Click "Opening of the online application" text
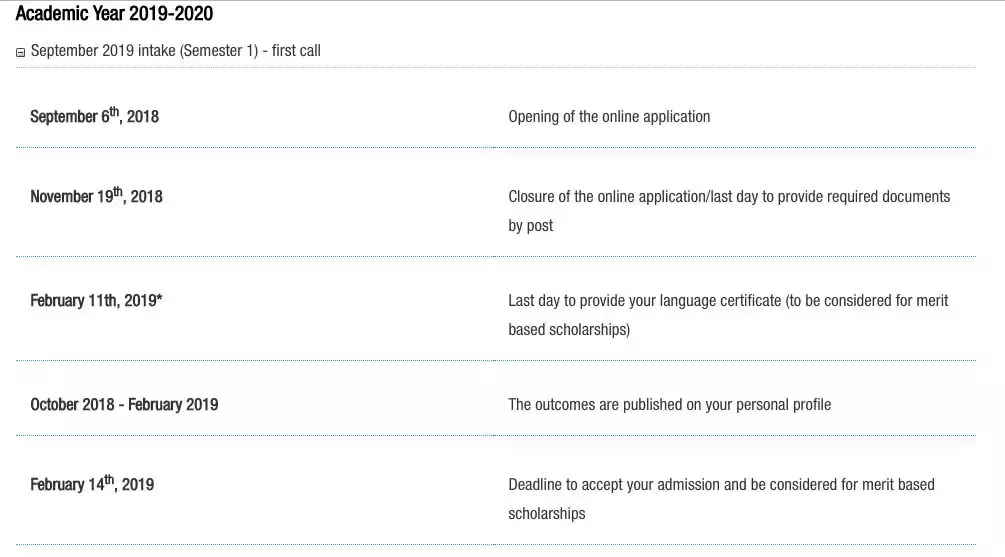This screenshot has height=557, width=1005. click(609, 116)
